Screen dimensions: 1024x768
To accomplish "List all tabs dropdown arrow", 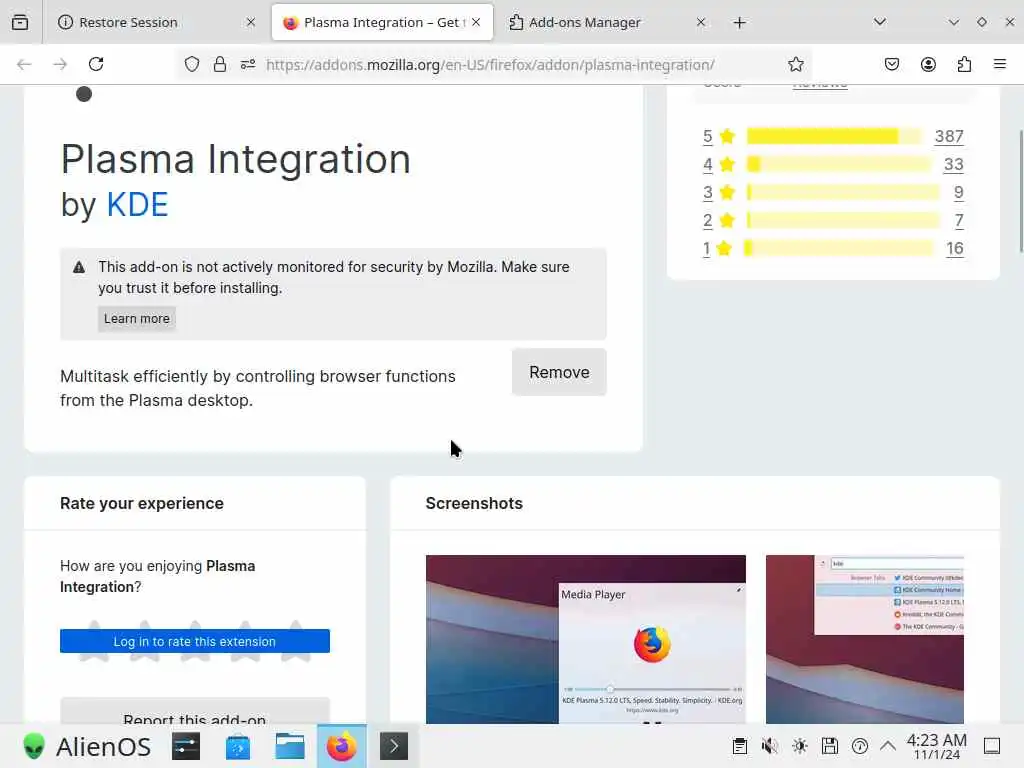I will 880,22.
